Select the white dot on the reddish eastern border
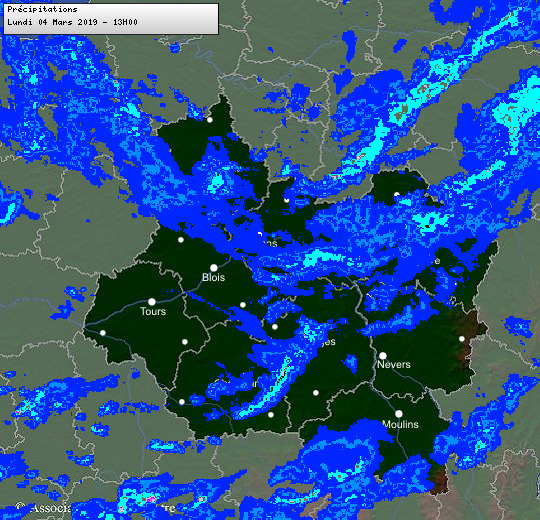540x520 pixels. coord(462,339)
